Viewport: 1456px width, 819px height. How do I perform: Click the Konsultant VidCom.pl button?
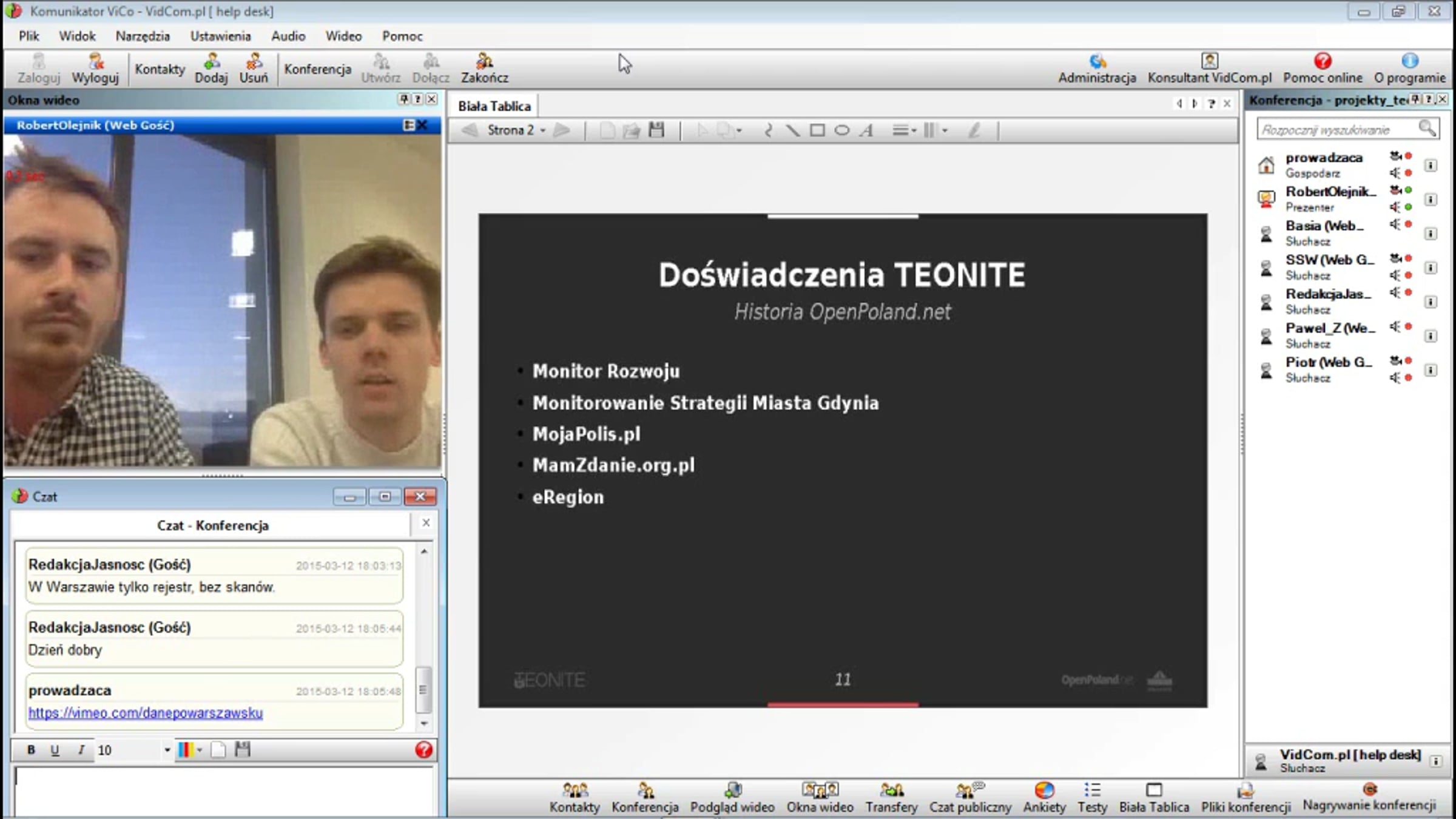pyautogui.click(x=1209, y=68)
